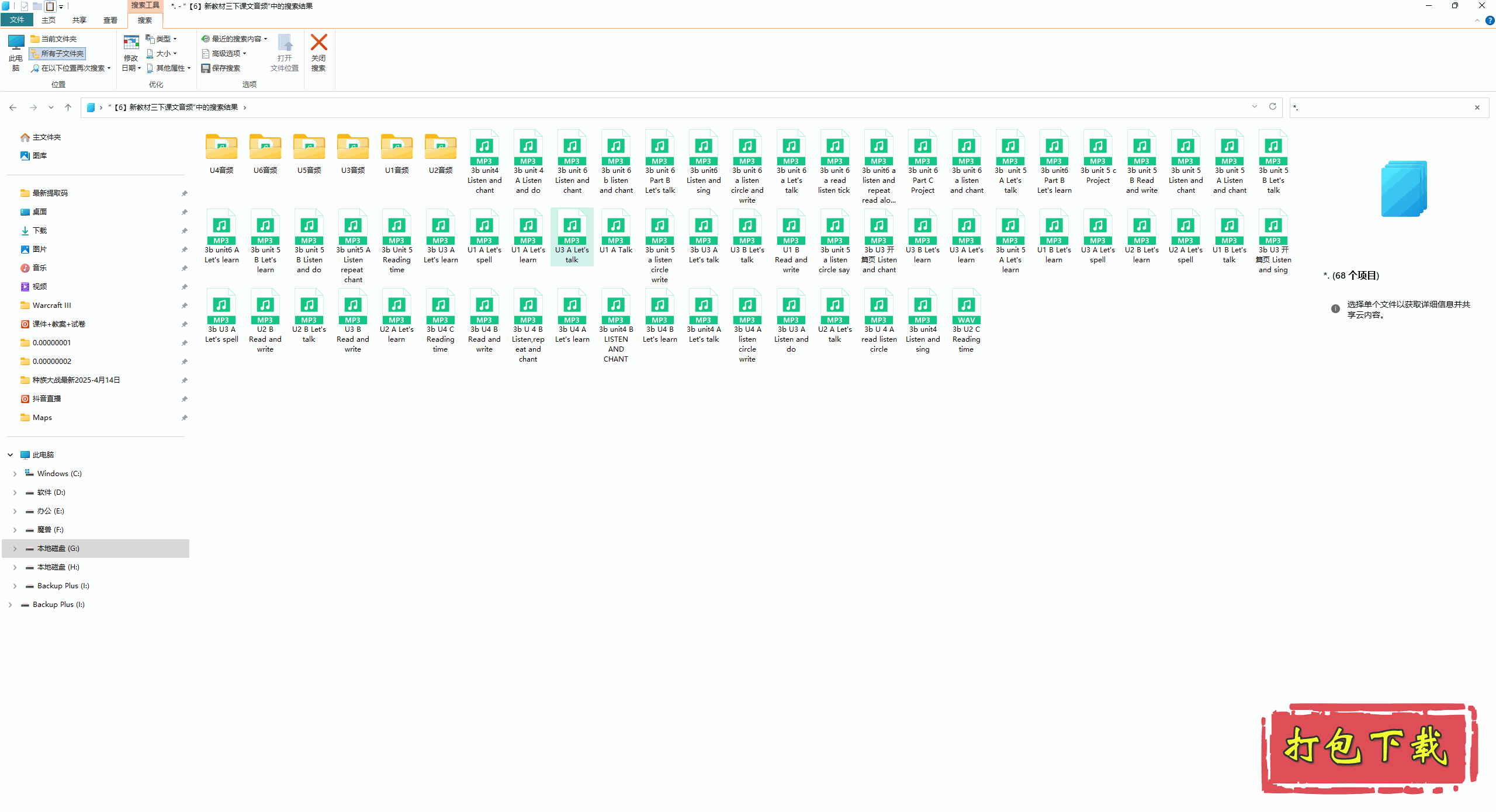1496x812 pixels.
Task: Select the U5音频 folder
Action: pyautogui.click(x=309, y=153)
